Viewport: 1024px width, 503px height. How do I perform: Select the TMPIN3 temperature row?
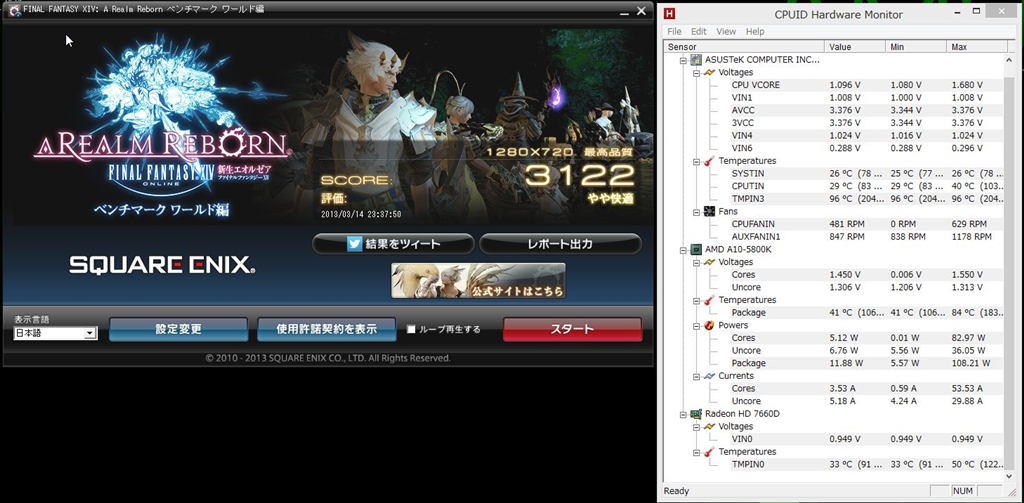pos(866,199)
